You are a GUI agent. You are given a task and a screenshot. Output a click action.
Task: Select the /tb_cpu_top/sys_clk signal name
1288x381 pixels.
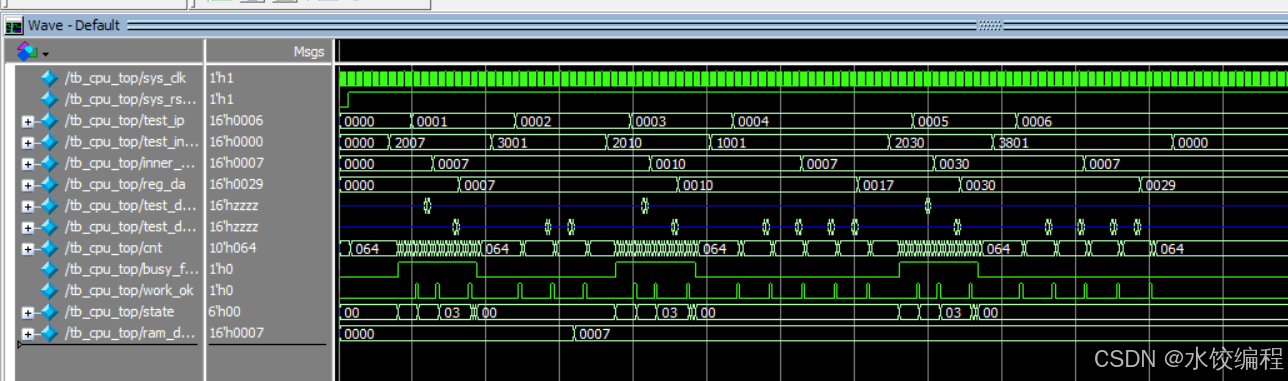tap(125, 78)
